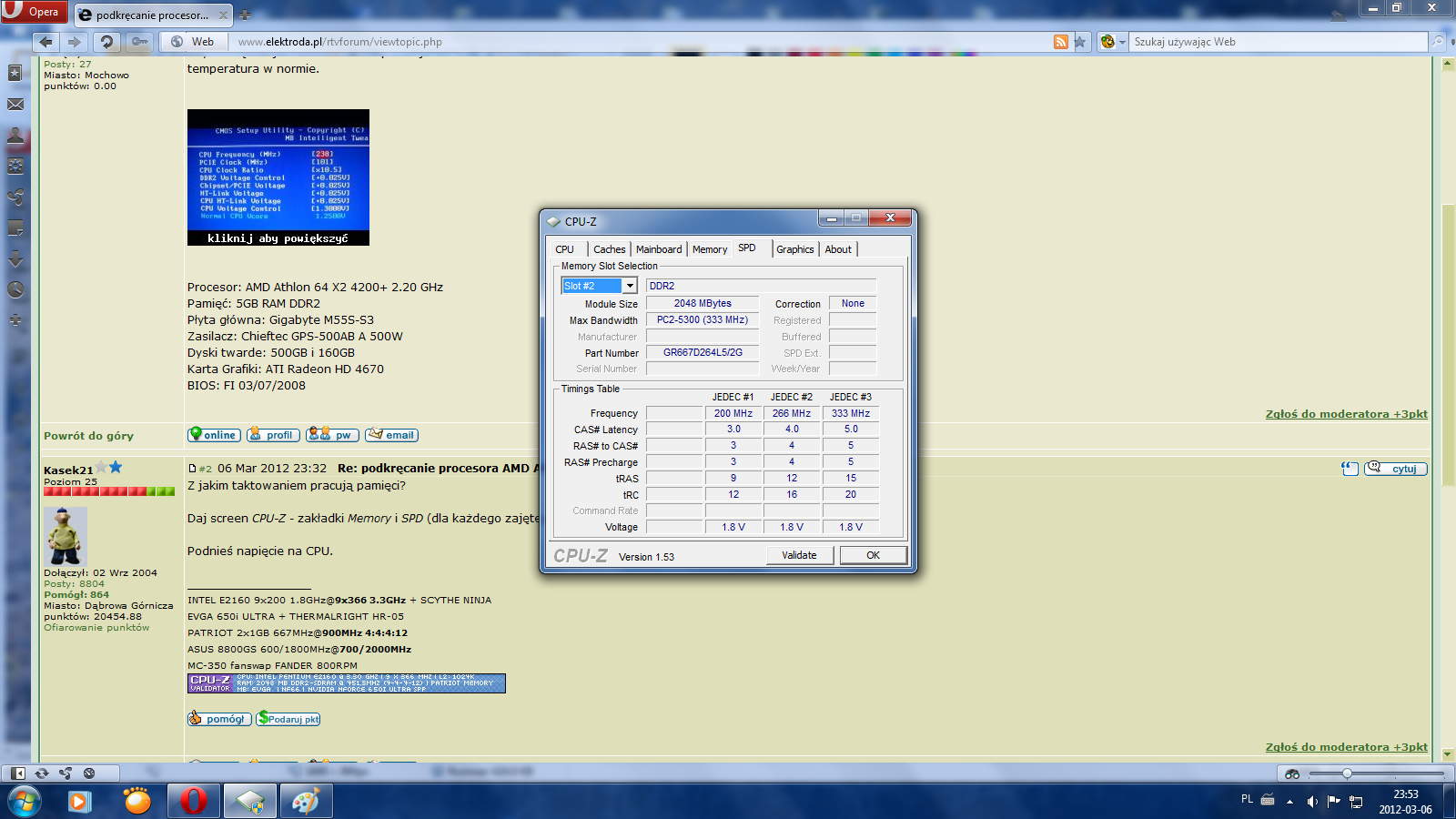Switch to the About tab in CPU-Z

838,249
